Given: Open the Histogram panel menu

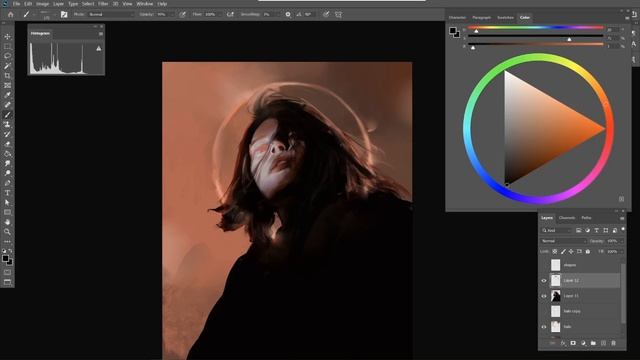Looking at the screenshot, I should pyautogui.click(x=100, y=34).
